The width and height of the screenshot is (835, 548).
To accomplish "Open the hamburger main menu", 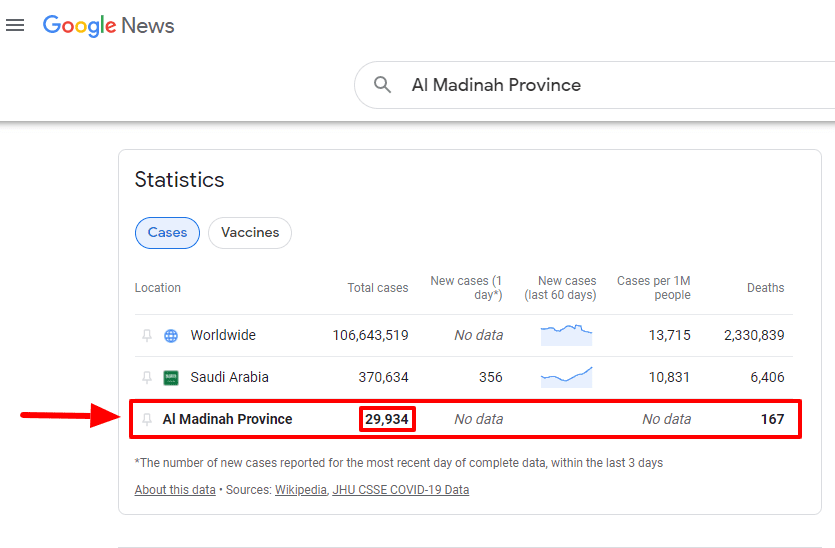I will click(15, 25).
